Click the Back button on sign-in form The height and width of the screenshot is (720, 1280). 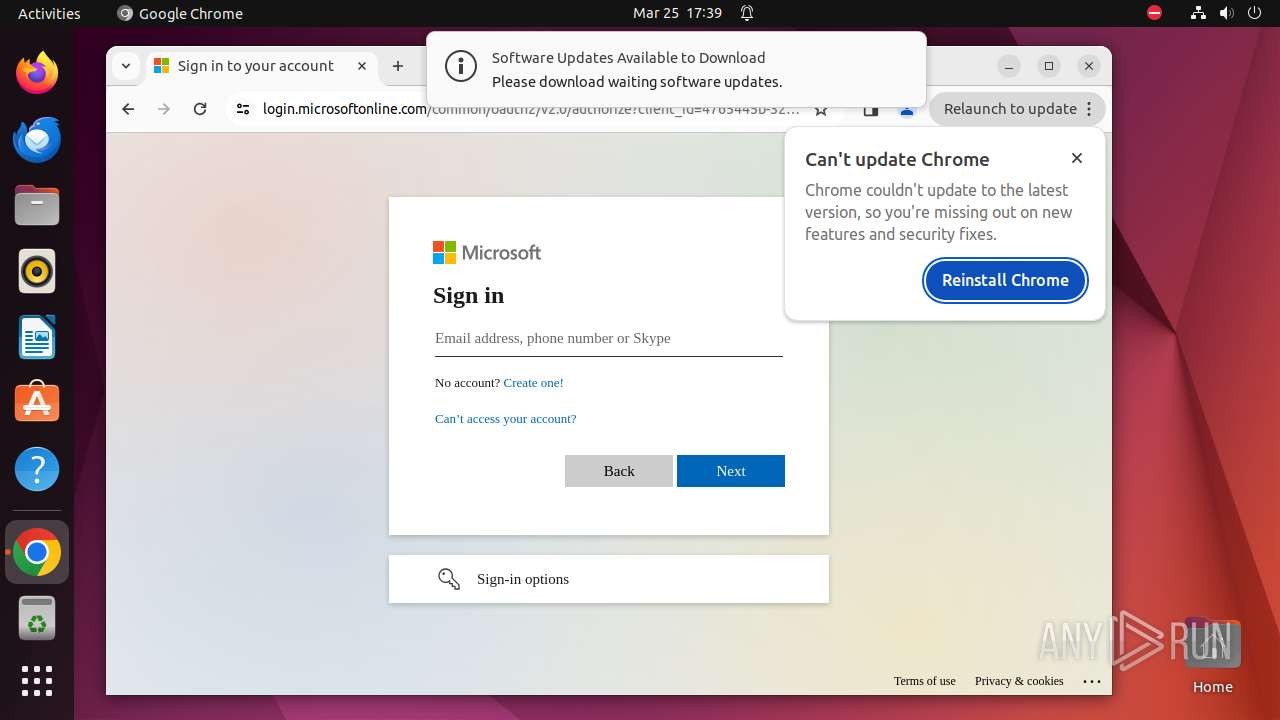click(x=619, y=471)
